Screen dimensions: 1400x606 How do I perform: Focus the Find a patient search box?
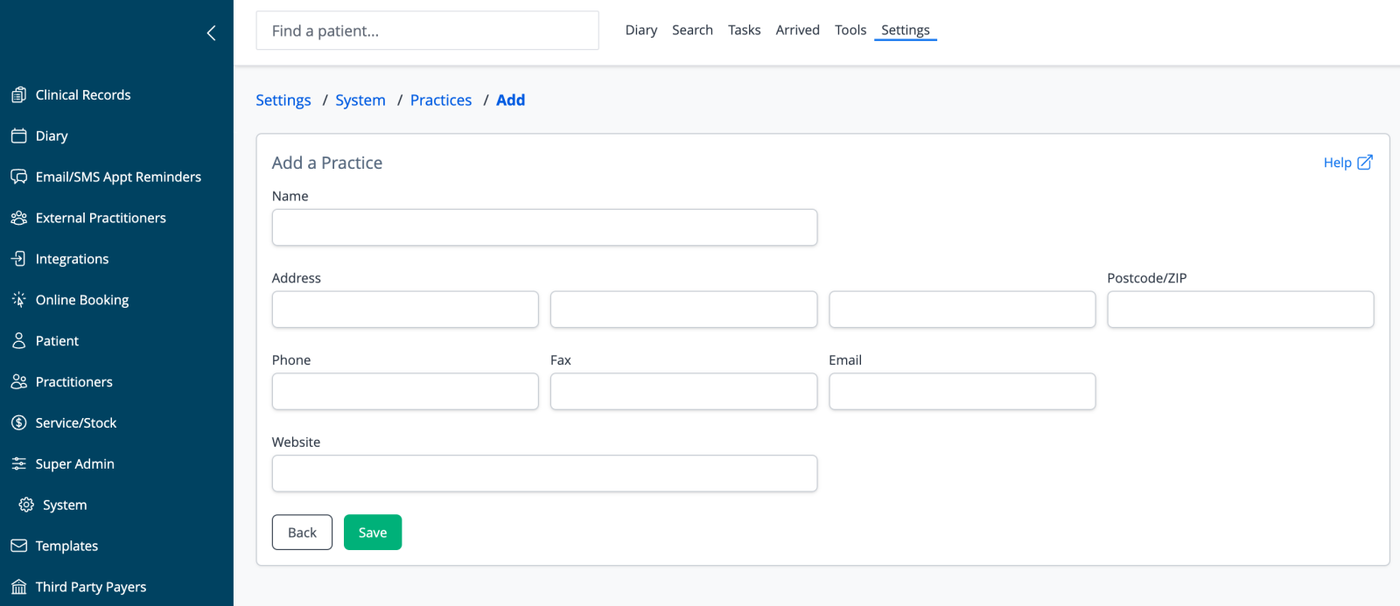point(428,31)
